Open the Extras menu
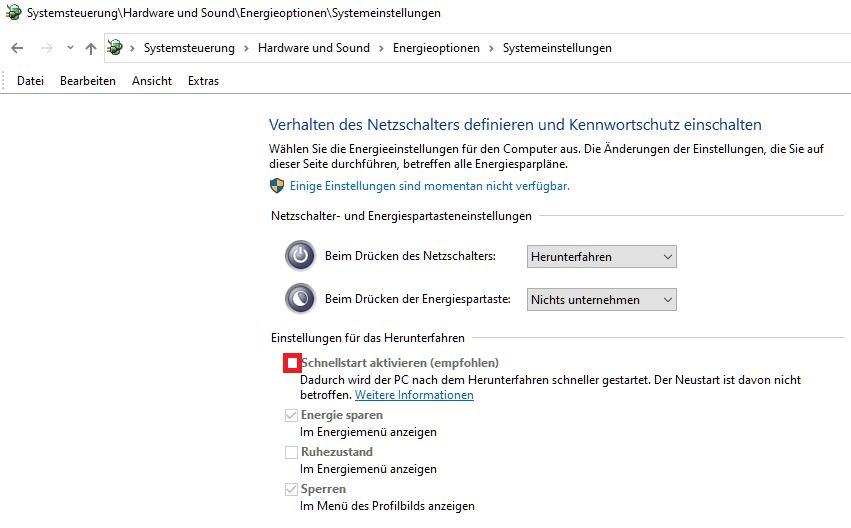 (204, 81)
